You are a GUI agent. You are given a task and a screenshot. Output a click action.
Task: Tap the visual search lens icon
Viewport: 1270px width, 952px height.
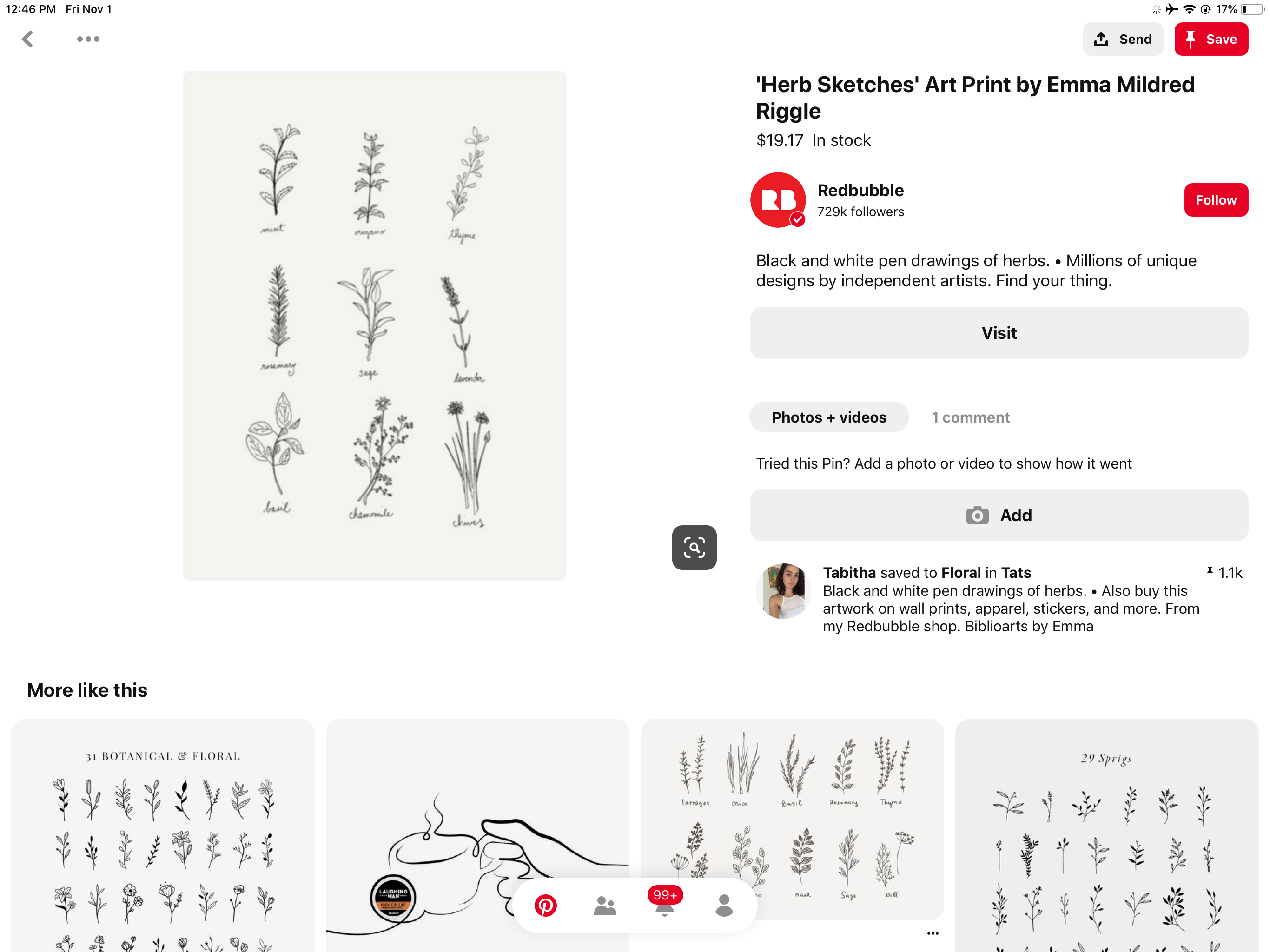[694, 547]
